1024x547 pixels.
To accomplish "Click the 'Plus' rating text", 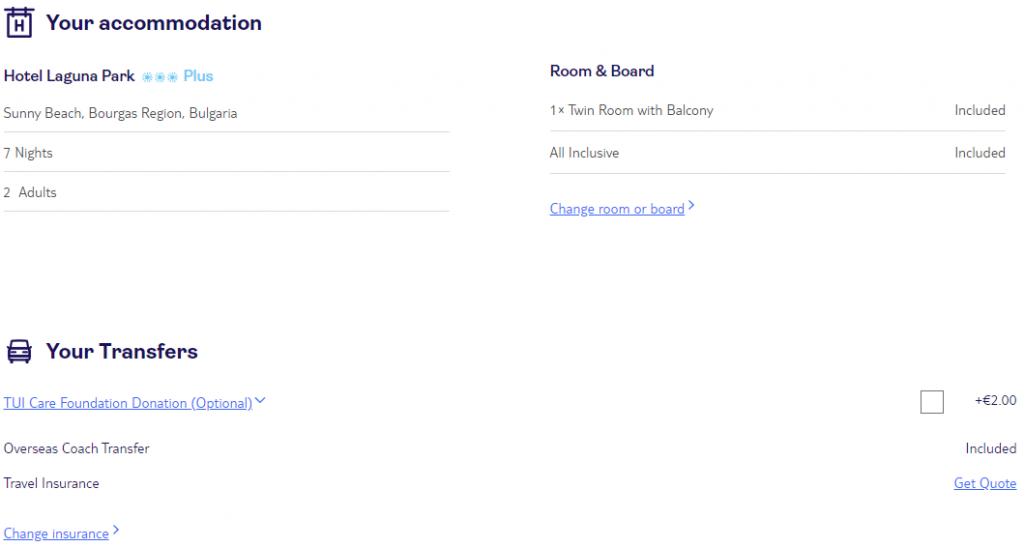I will pos(198,76).
